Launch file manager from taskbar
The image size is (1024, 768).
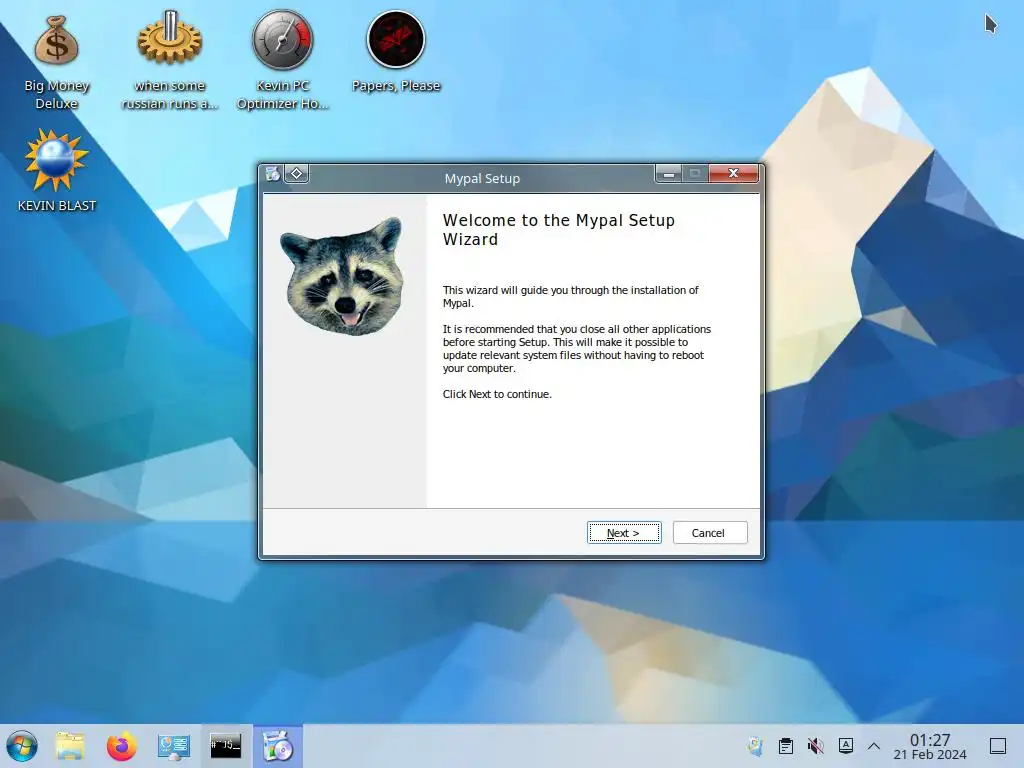click(70, 746)
